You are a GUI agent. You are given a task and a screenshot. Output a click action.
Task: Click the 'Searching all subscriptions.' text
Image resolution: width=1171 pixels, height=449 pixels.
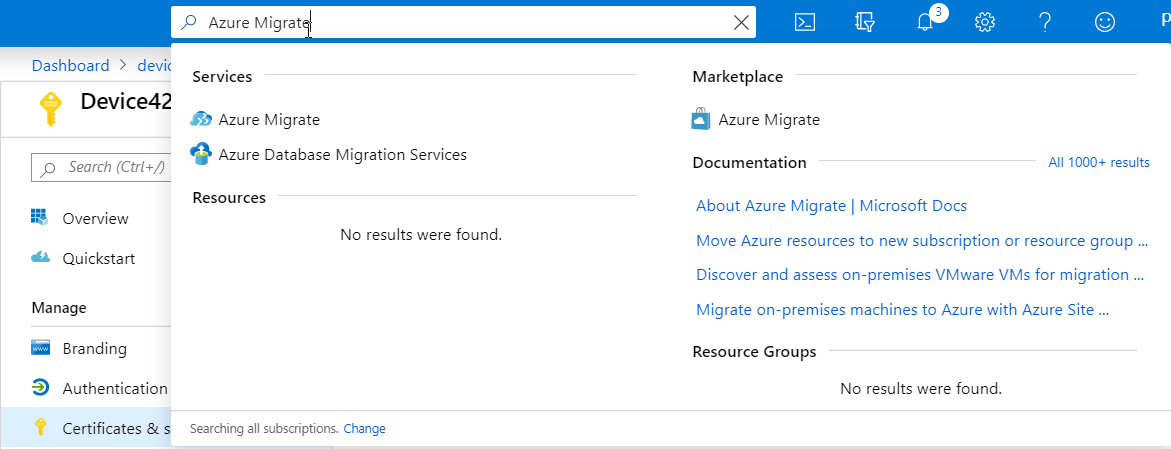coord(264,429)
